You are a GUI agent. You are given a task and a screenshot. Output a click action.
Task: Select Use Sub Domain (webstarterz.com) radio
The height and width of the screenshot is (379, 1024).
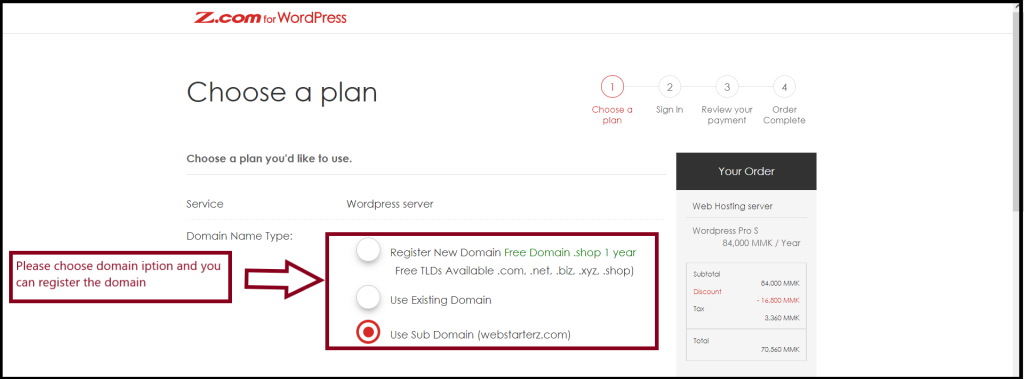click(x=368, y=333)
